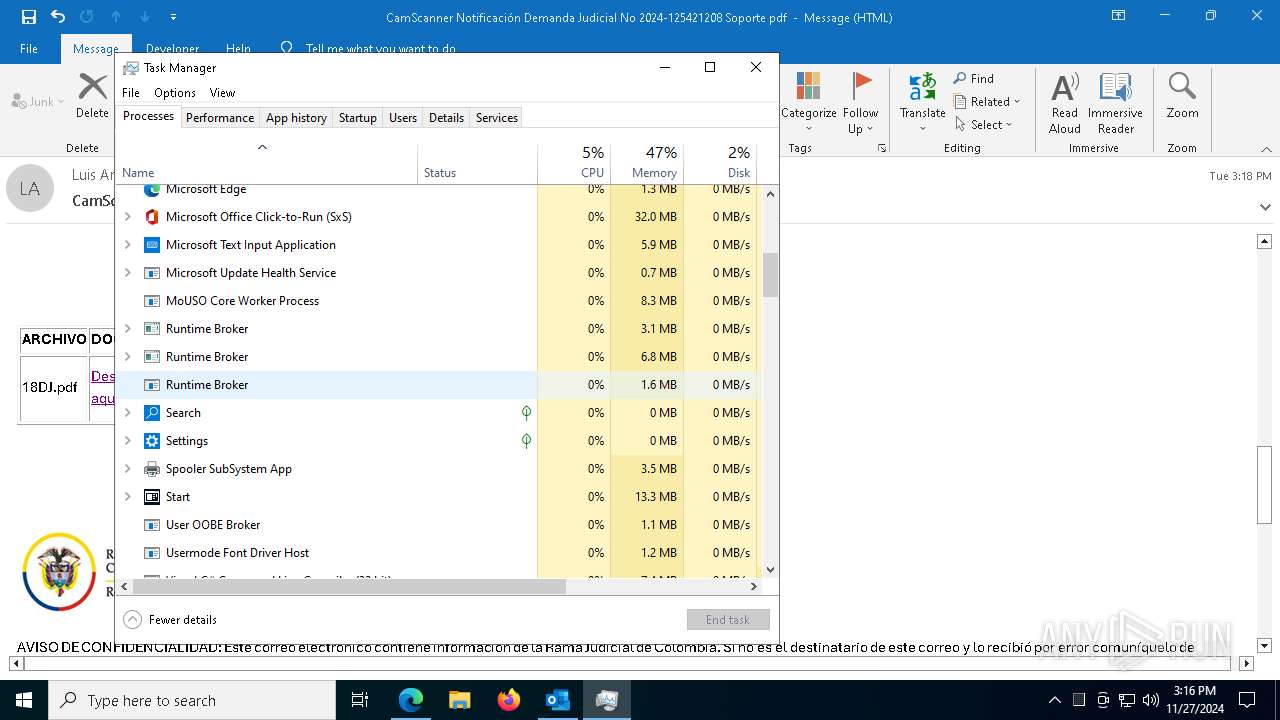Open the Task Manager Options menu
The image size is (1280, 720).
pyautogui.click(x=175, y=93)
